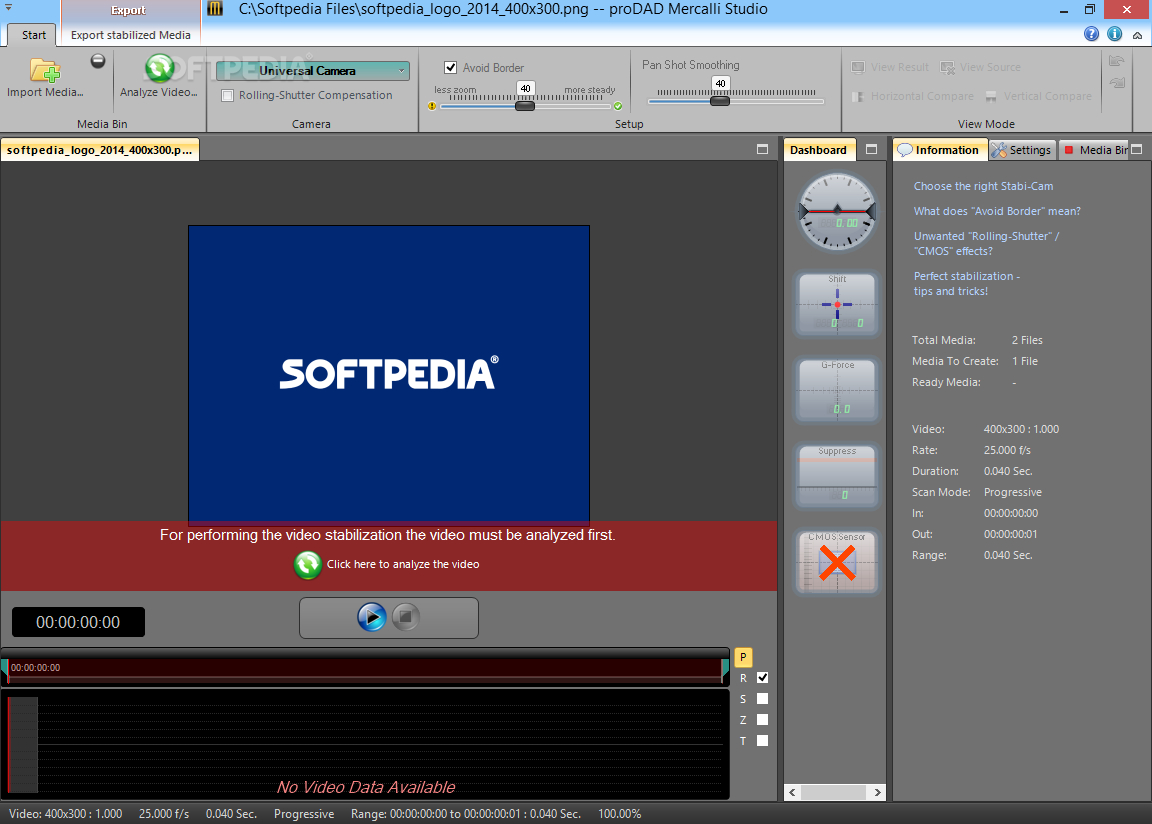Click the green analyze icon in red banner
Viewport: 1152px width, 824px height.
[308, 565]
